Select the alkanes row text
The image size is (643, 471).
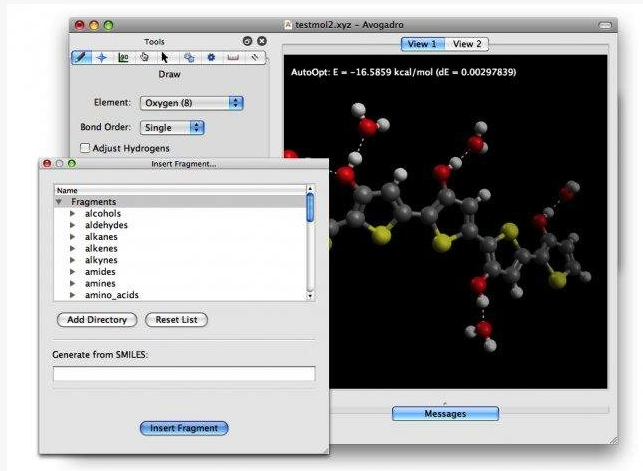coord(101,237)
